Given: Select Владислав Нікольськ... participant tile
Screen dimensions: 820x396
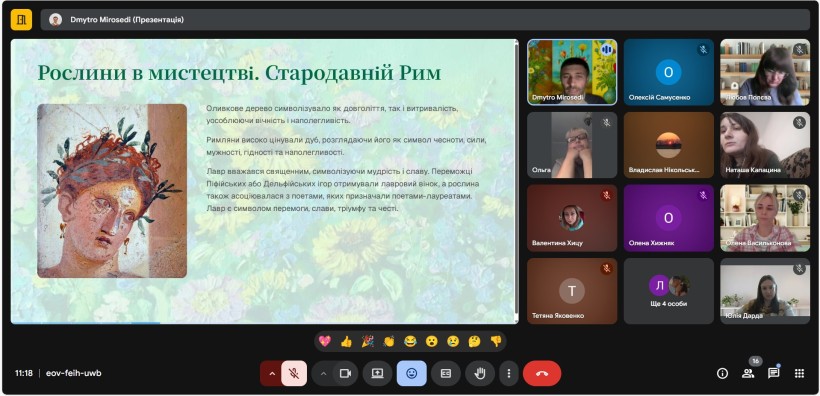Looking at the screenshot, I should click(669, 145).
